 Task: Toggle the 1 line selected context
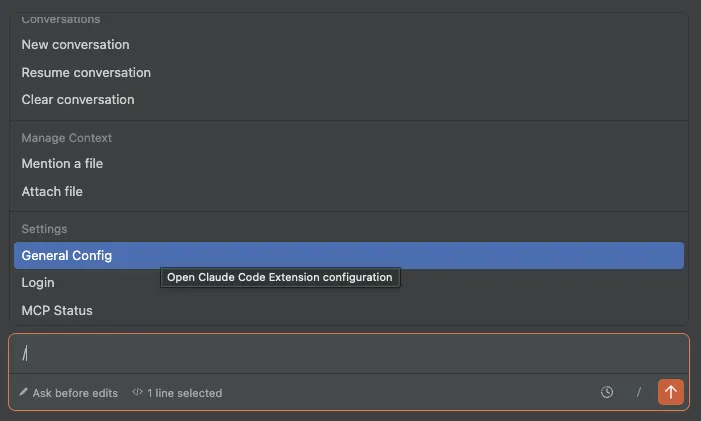point(184,393)
